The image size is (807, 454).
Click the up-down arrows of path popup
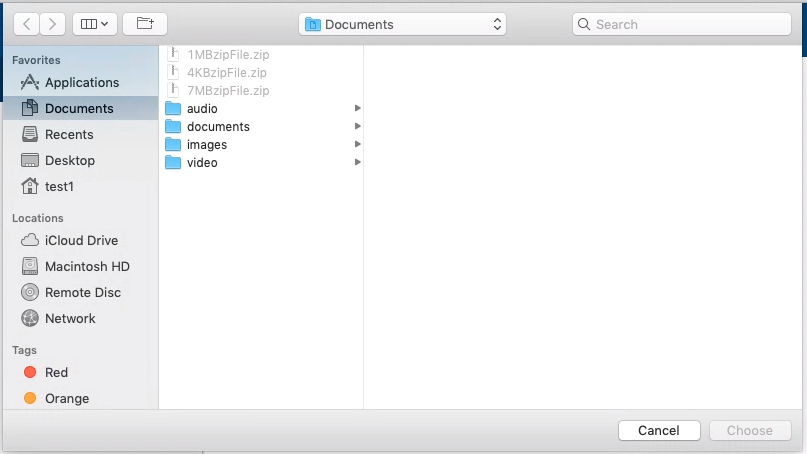pyautogui.click(x=497, y=24)
